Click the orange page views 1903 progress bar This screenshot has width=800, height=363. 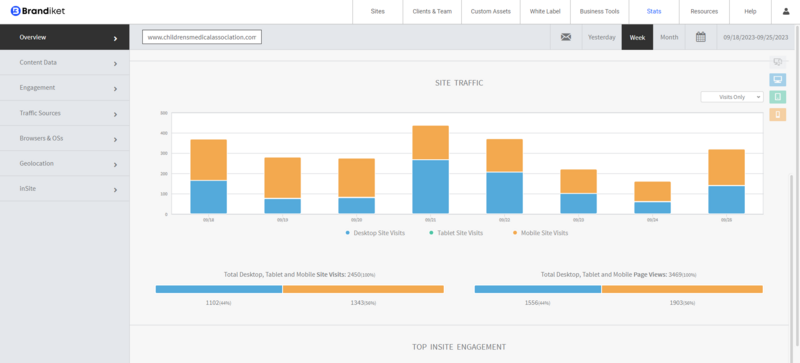coord(682,289)
